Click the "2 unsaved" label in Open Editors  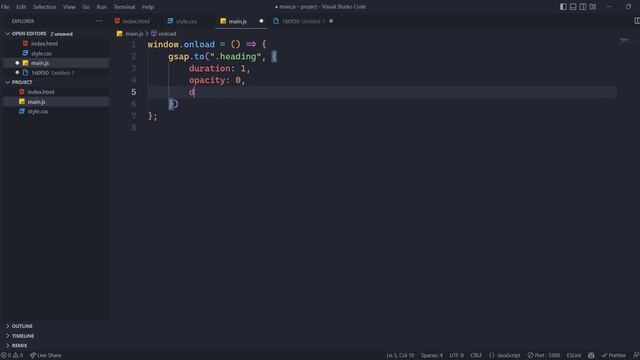click(61, 34)
